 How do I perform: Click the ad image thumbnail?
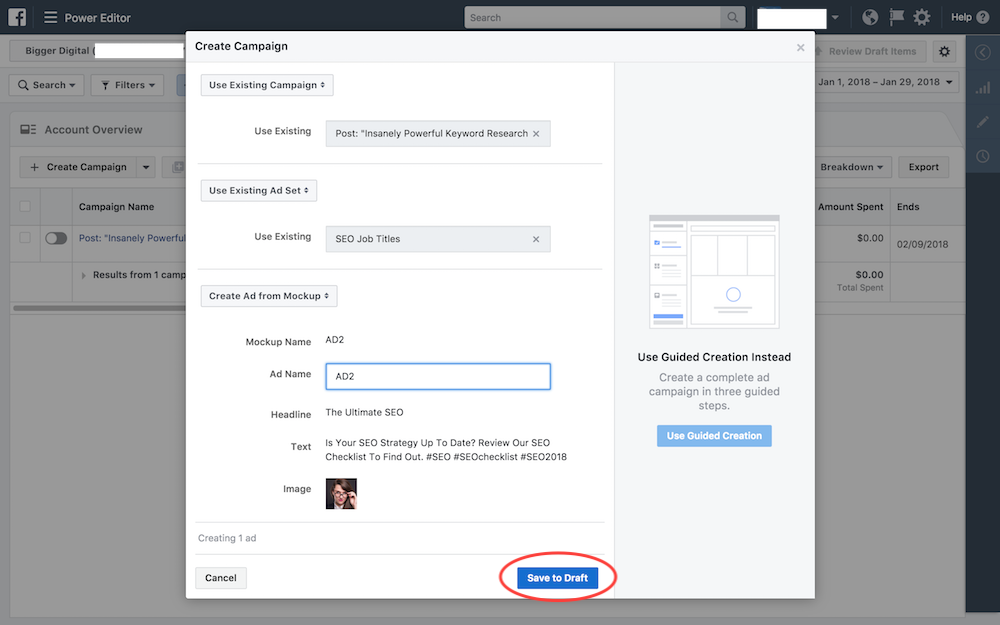[x=341, y=494]
